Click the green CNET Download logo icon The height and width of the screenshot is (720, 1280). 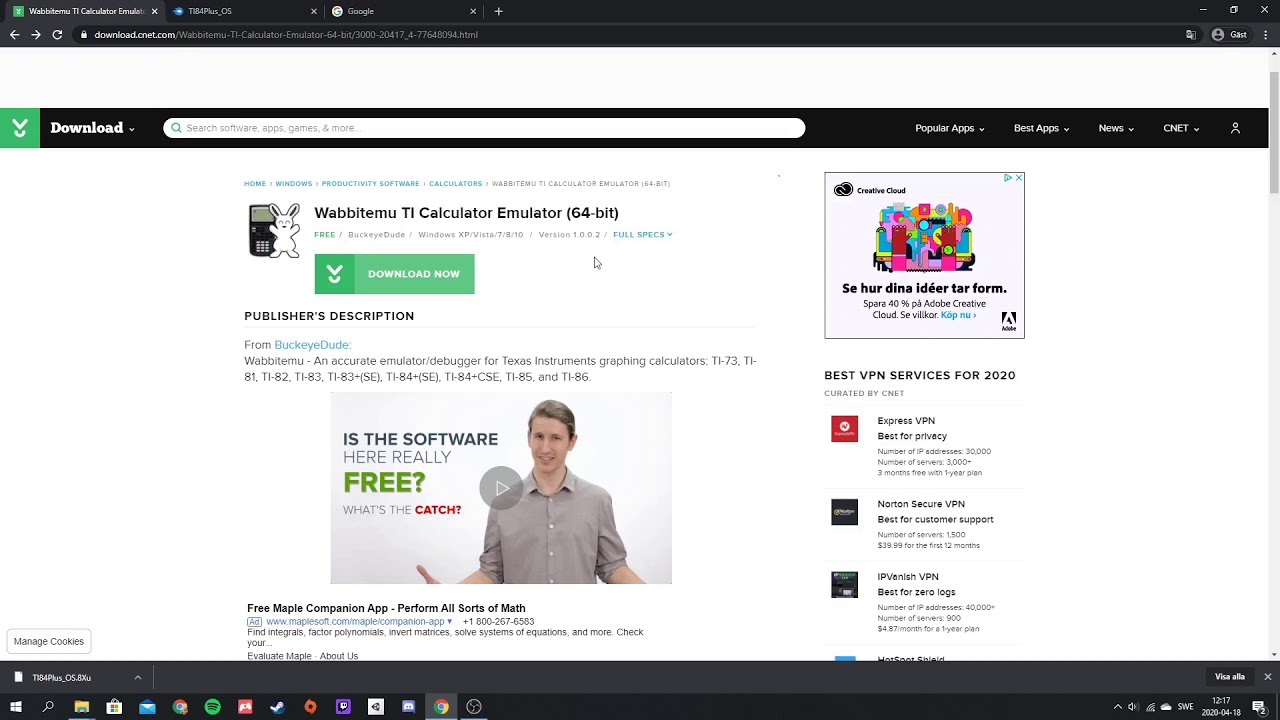[20, 128]
